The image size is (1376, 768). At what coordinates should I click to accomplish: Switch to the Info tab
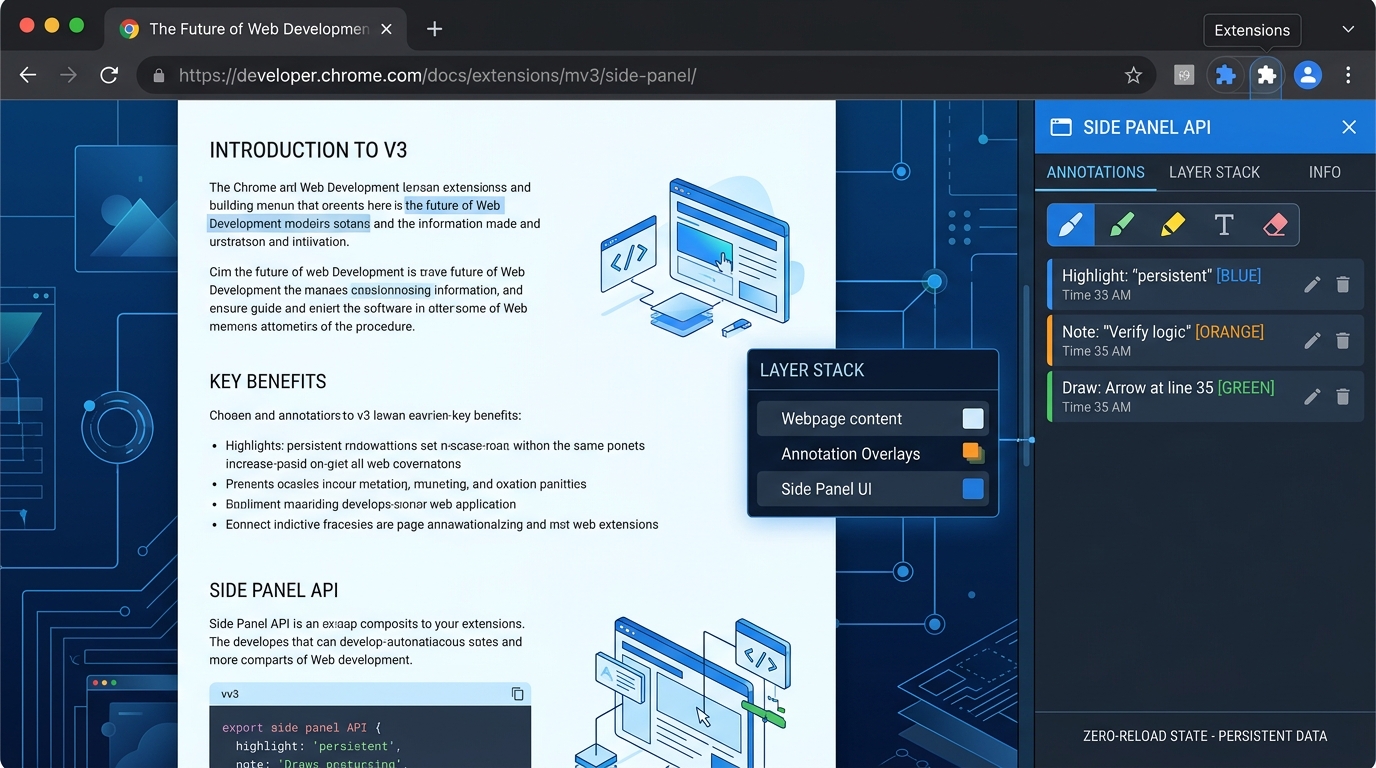pos(1324,172)
